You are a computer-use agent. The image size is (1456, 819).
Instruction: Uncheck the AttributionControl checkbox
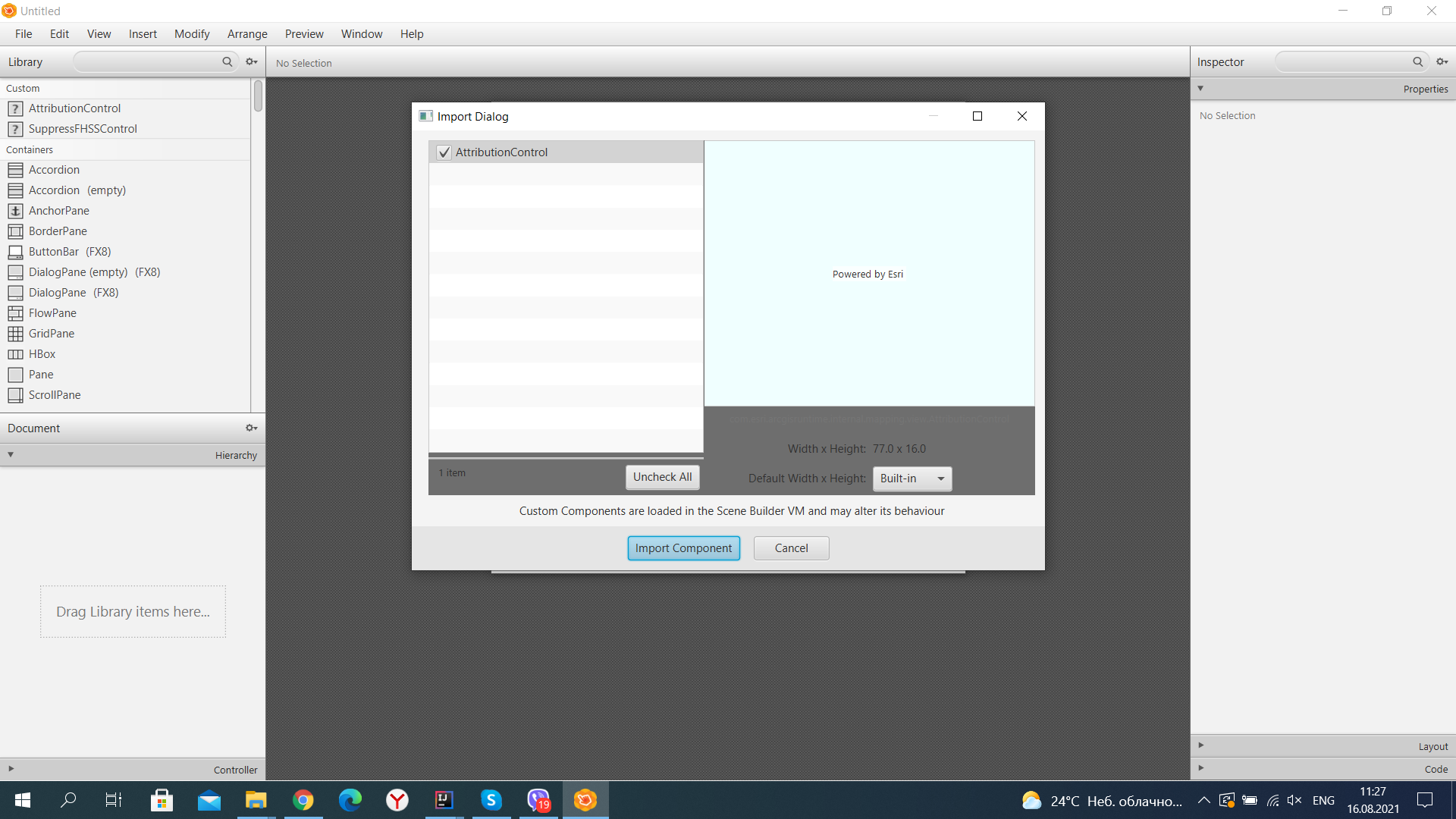pos(444,152)
